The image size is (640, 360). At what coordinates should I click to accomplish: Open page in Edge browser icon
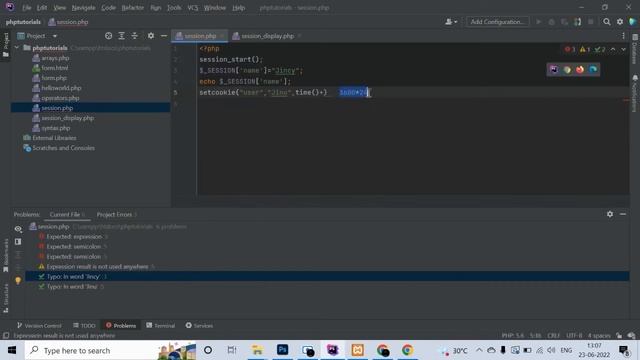pos(593,69)
